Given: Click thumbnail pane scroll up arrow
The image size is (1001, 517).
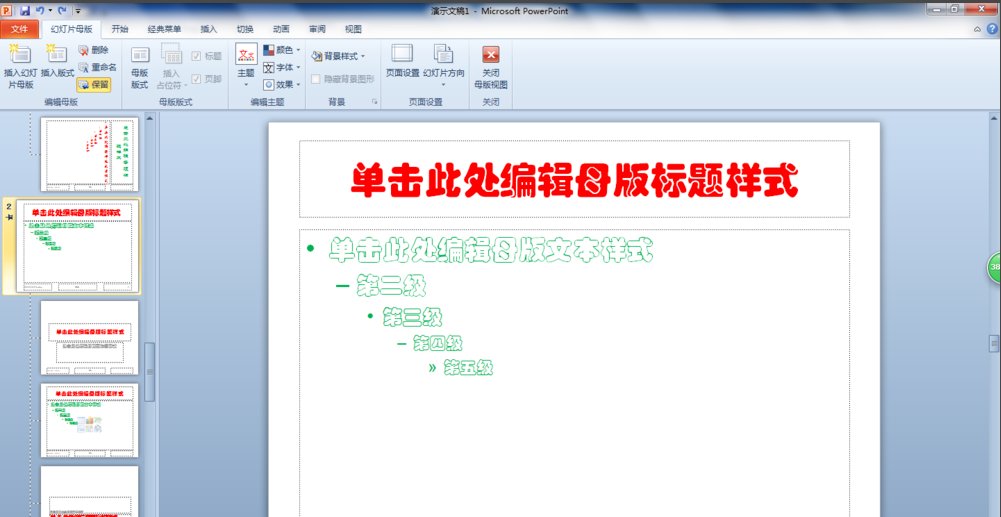Looking at the screenshot, I should coord(149,117).
